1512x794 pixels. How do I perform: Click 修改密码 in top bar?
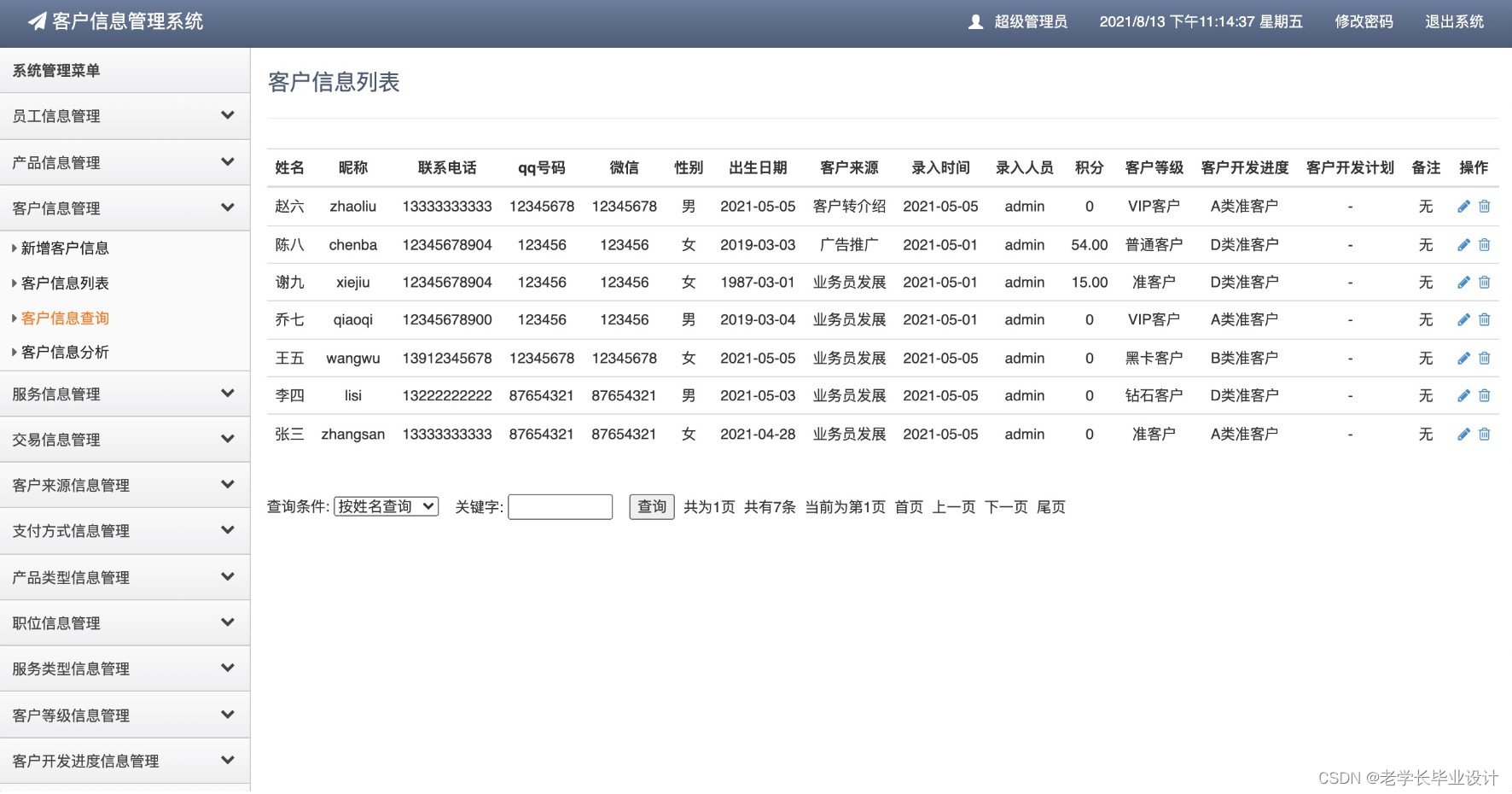pyautogui.click(x=1364, y=21)
